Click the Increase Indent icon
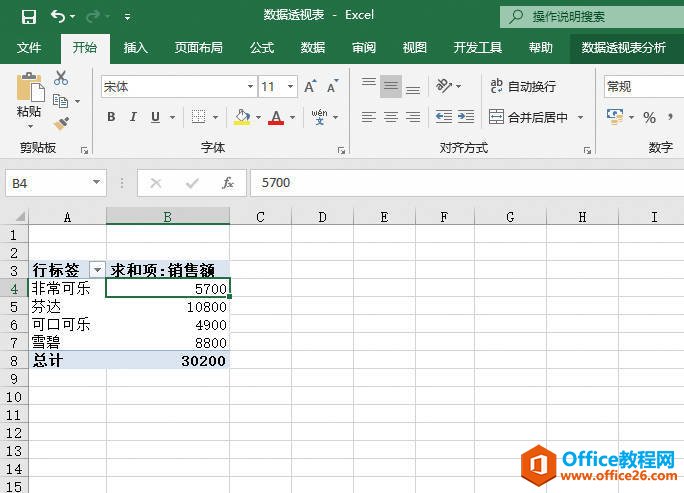Image resolution: width=684 pixels, height=493 pixels. click(x=466, y=117)
